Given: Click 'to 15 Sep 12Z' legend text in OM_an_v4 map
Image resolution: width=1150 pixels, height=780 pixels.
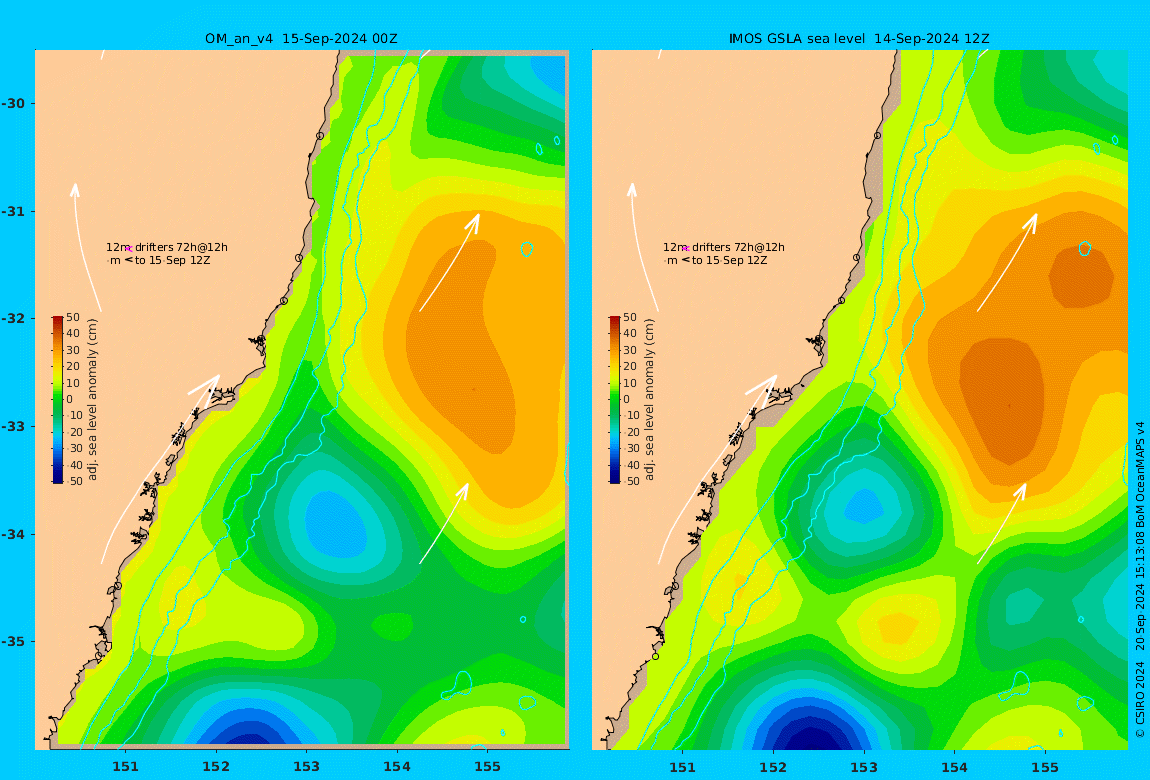Looking at the screenshot, I should [172, 260].
